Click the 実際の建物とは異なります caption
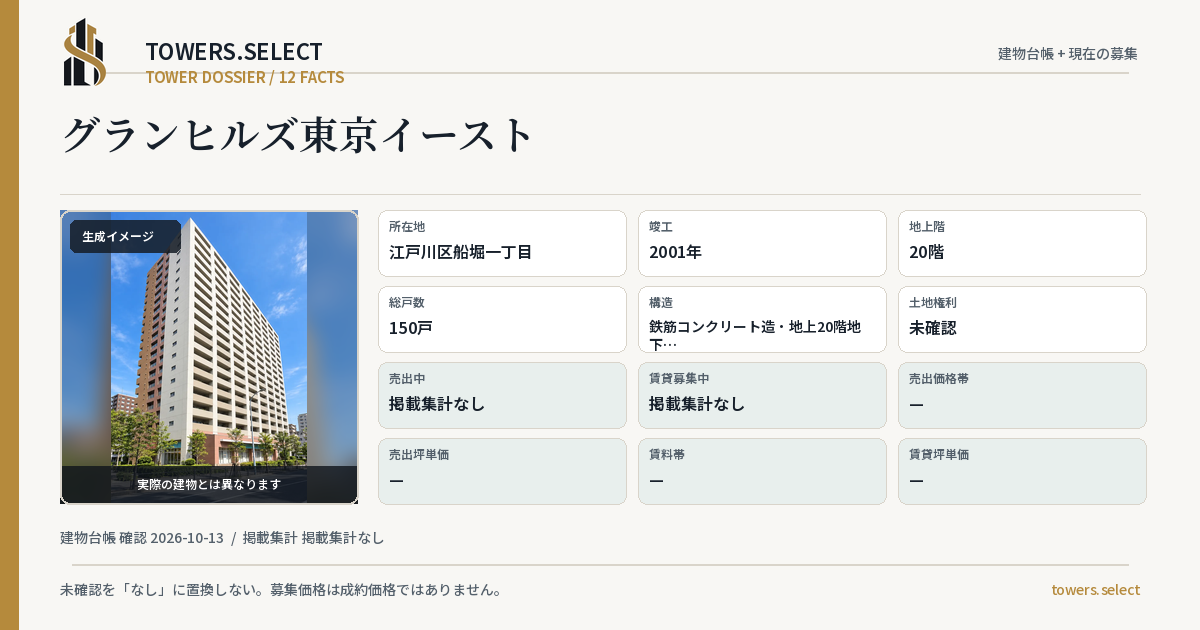 click(x=209, y=484)
